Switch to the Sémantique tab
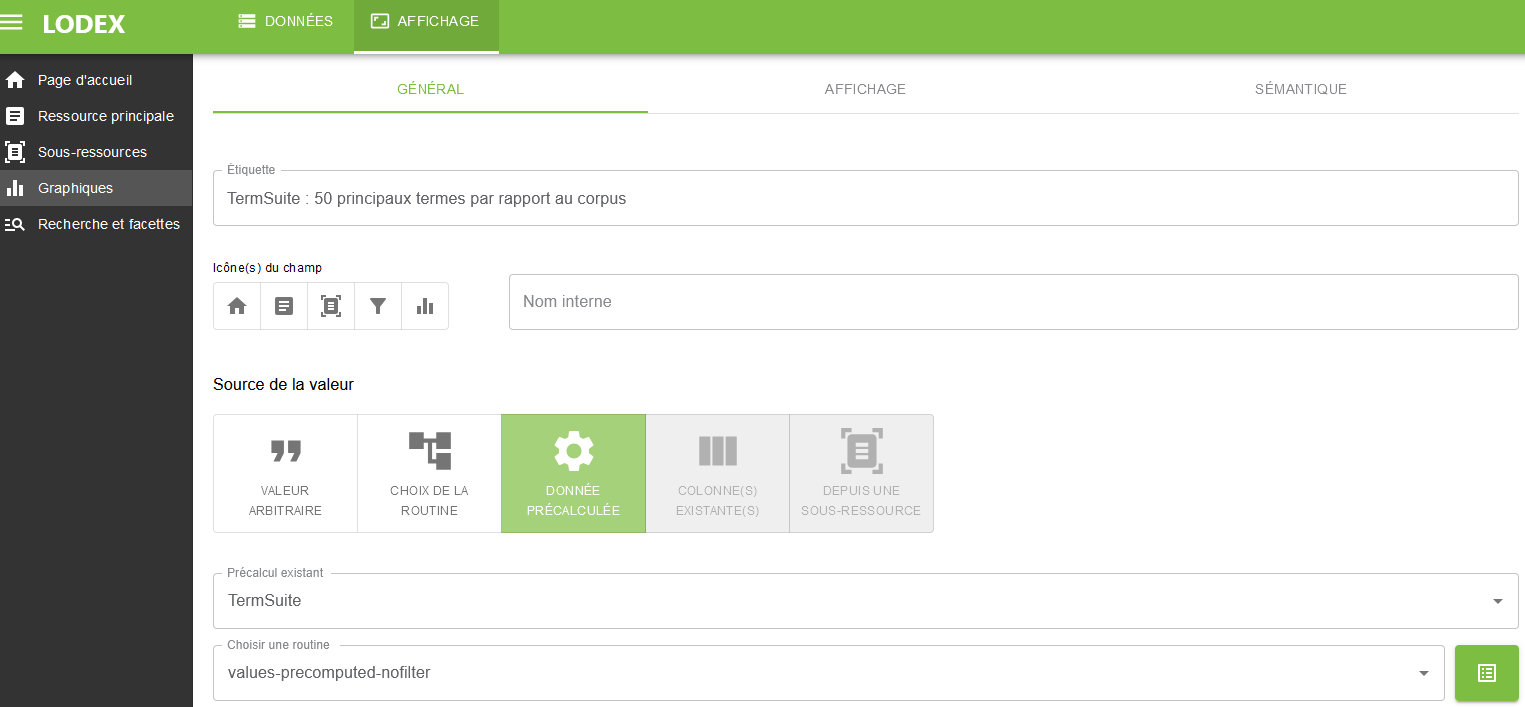1525x707 pixels. click(x=1300, y=89)
